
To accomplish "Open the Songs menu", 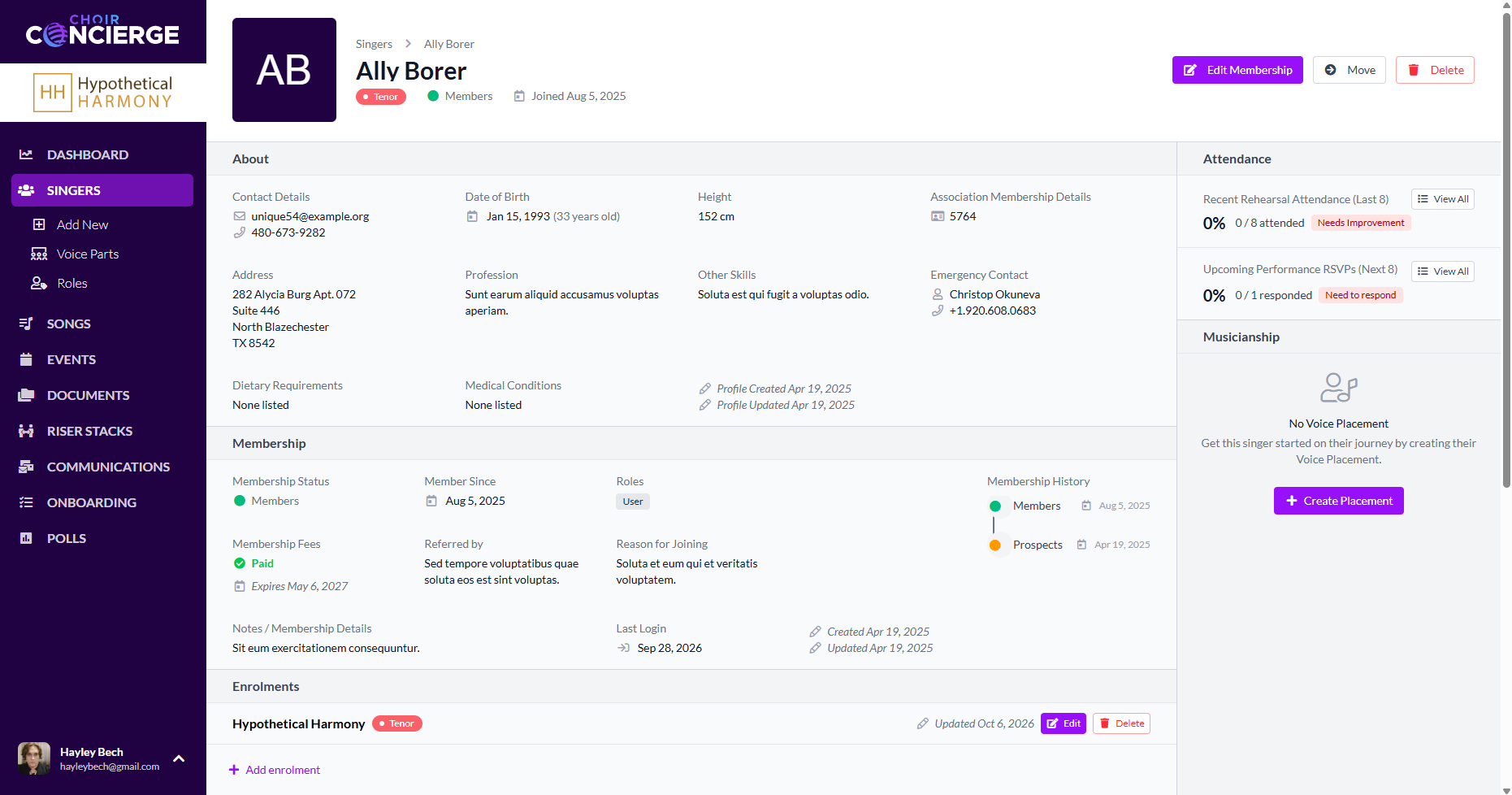I will [102, 324].
